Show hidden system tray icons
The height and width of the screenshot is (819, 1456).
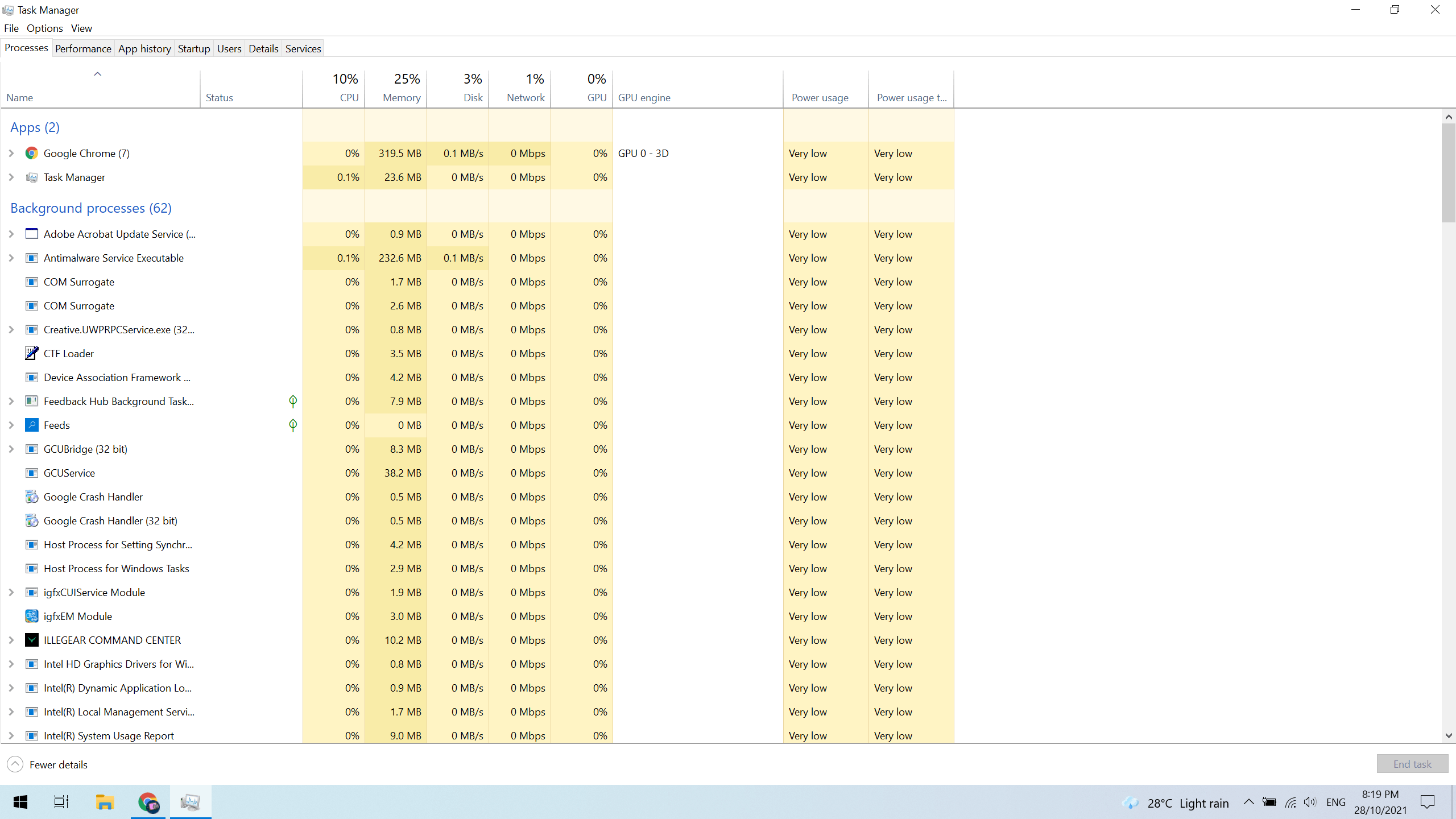tap(1248, 802)
